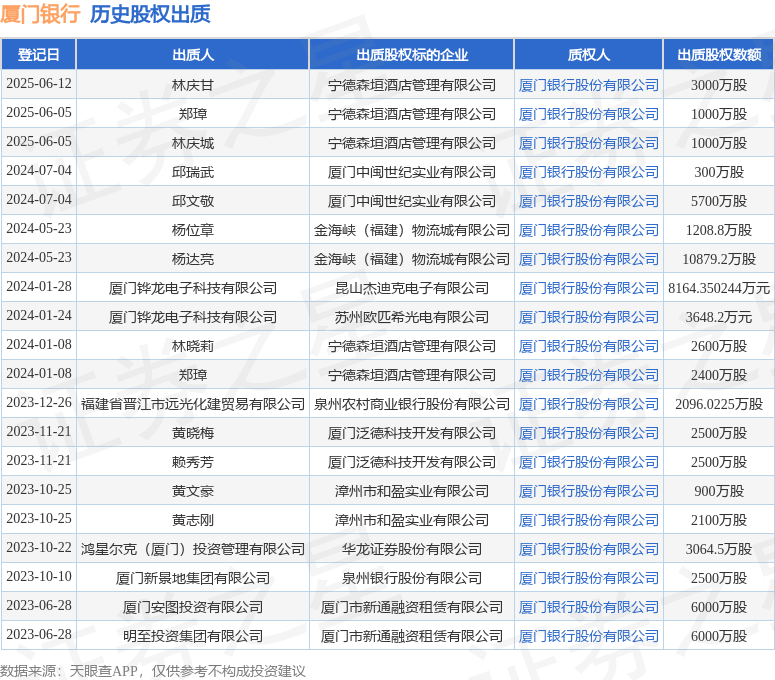Select 昆山杰迪克电子有限公司 cell

click(x=412, y=288)
